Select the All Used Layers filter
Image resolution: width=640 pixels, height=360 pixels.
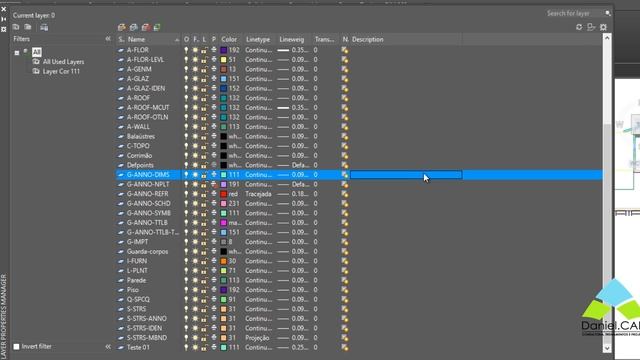pos(63,62)
